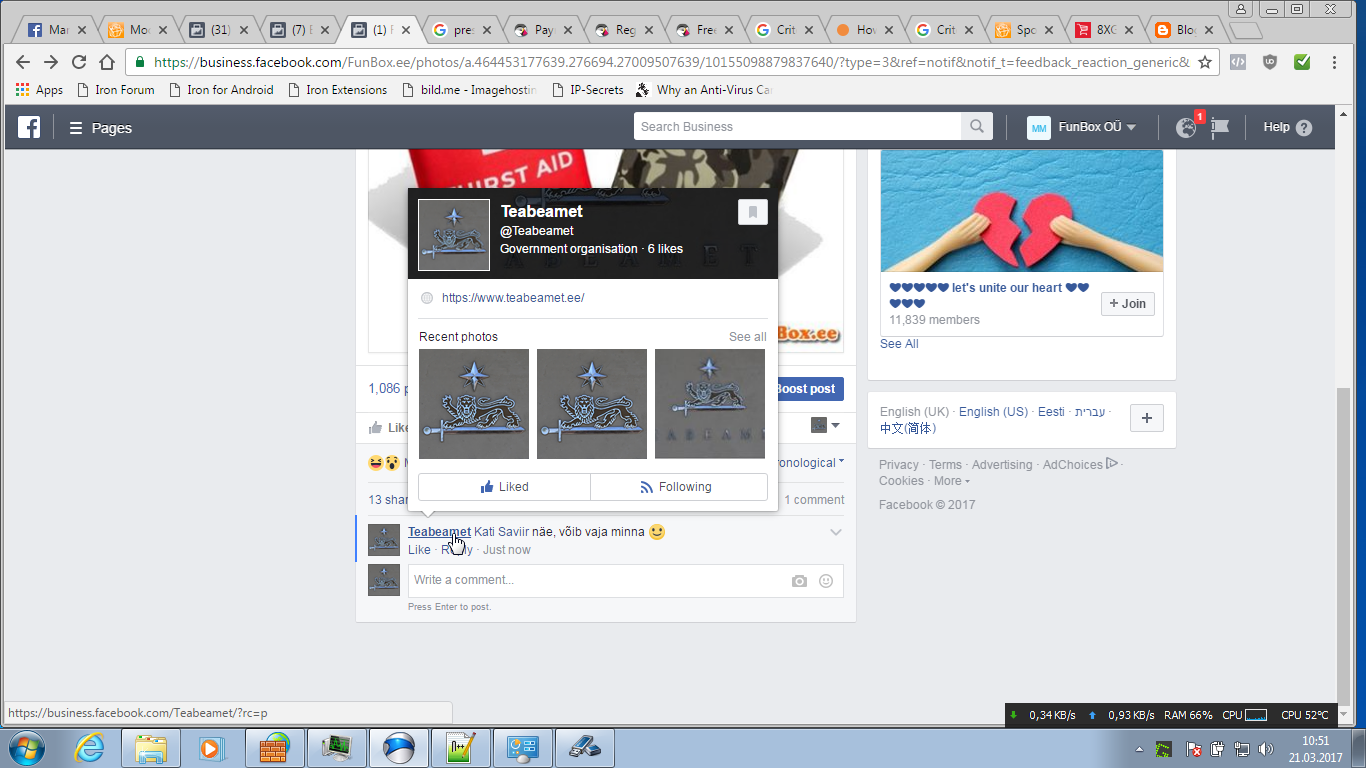Open the Cookies footer link
The image size is (1366, 768).
tap(901, 481)
